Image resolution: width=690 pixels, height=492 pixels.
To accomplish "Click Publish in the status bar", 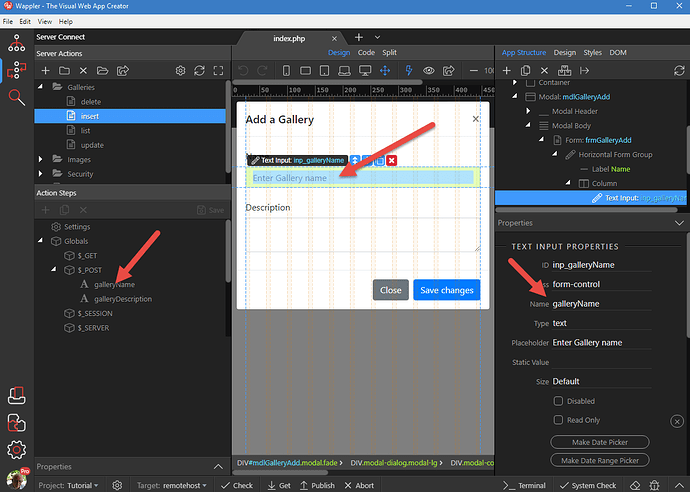I will (317, 485).
